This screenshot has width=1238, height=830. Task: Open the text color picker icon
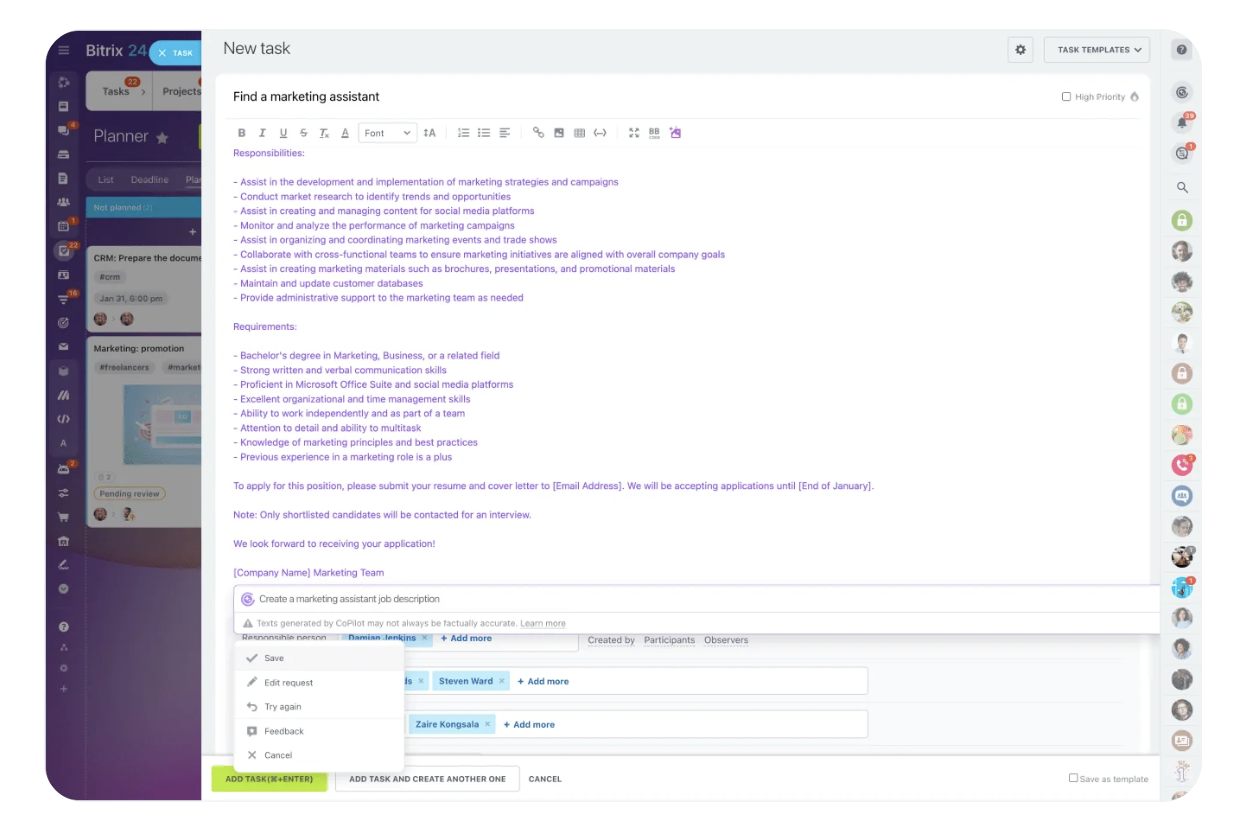pos(345,133)
